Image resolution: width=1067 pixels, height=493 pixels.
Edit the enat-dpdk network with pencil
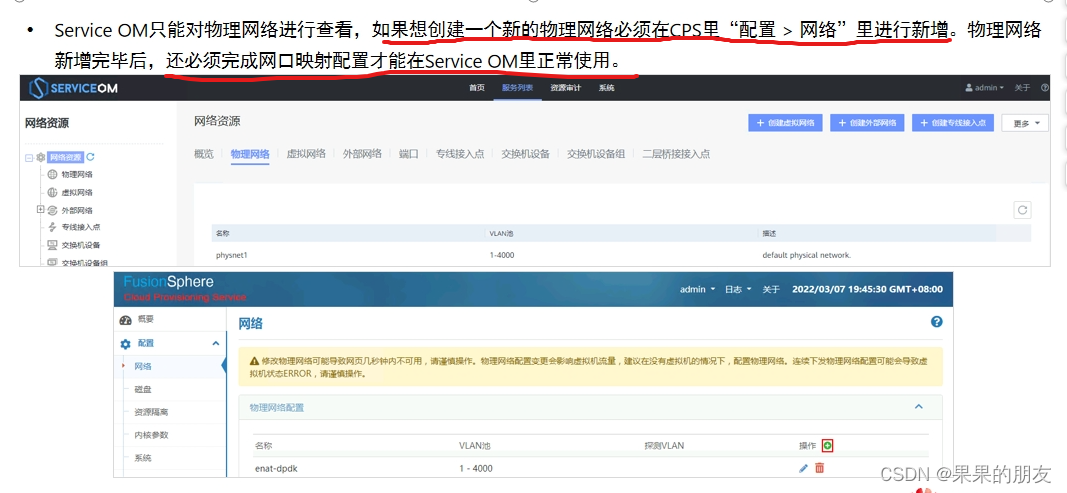(x=804, y=468)
